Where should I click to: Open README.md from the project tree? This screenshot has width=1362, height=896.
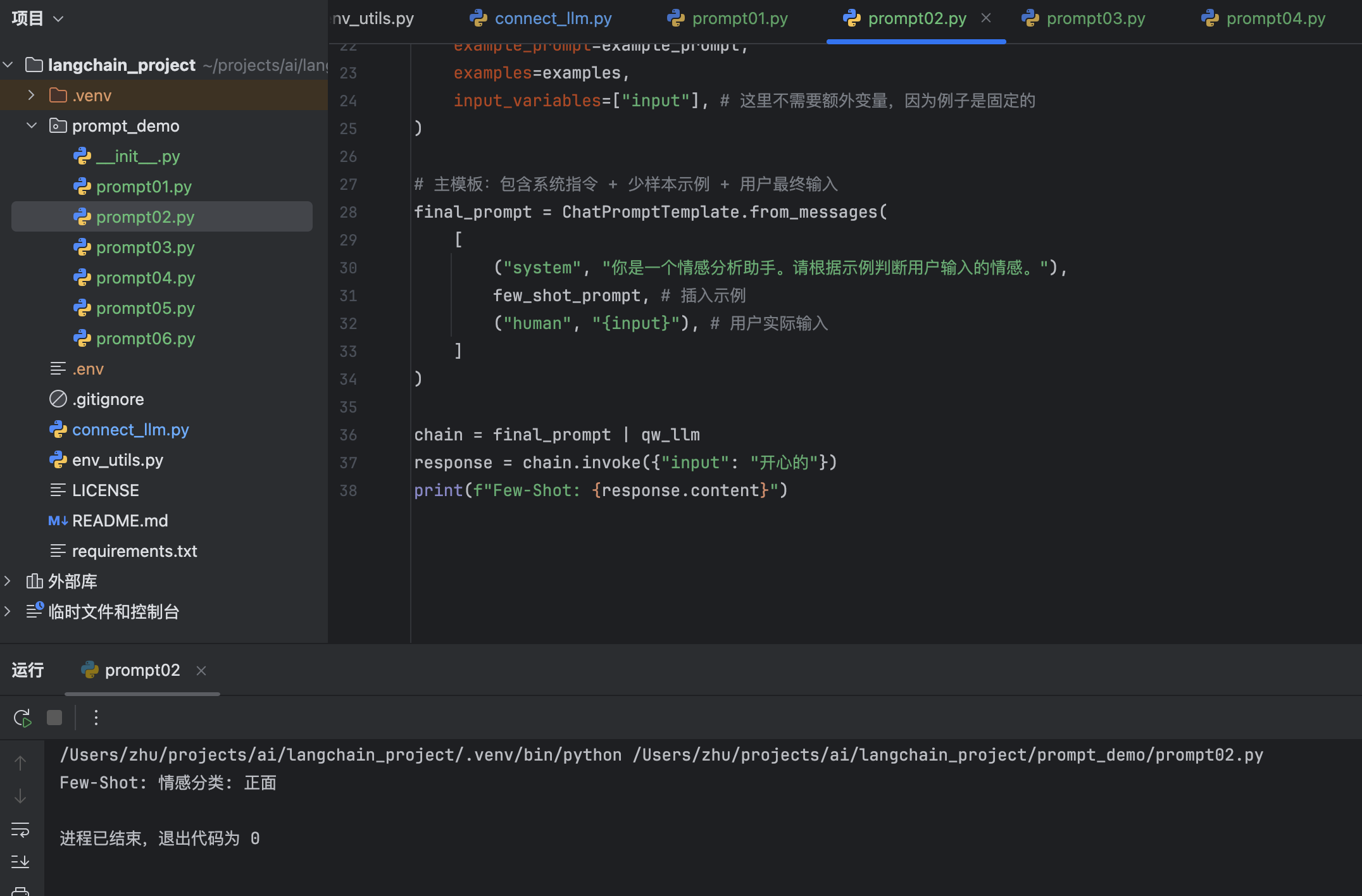click(x=120, y=521)
